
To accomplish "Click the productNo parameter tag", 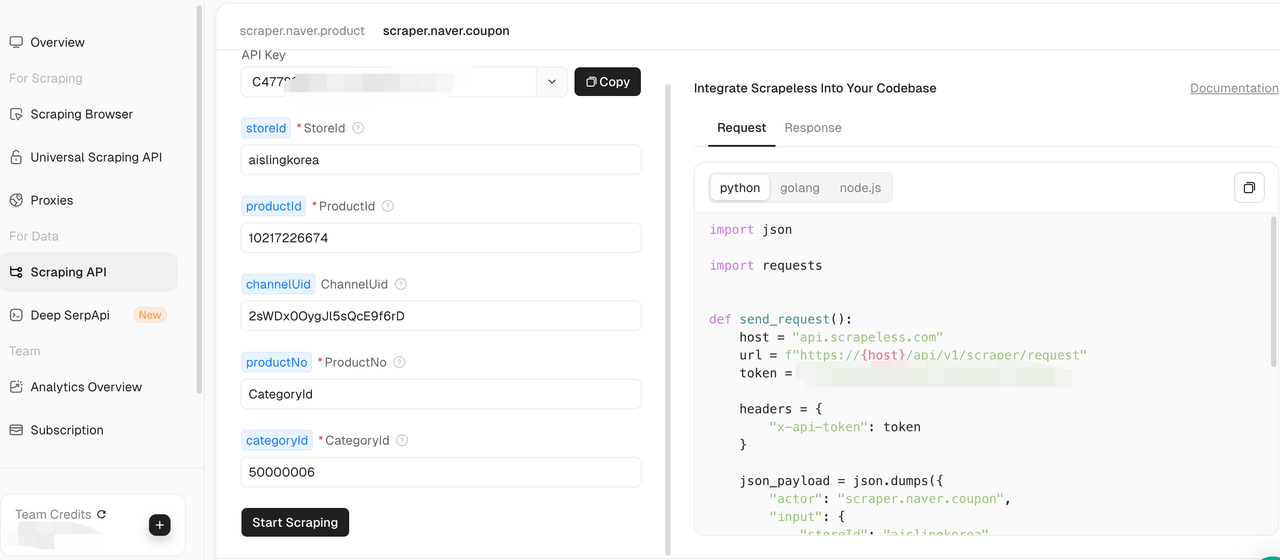I will coord(277,362).
